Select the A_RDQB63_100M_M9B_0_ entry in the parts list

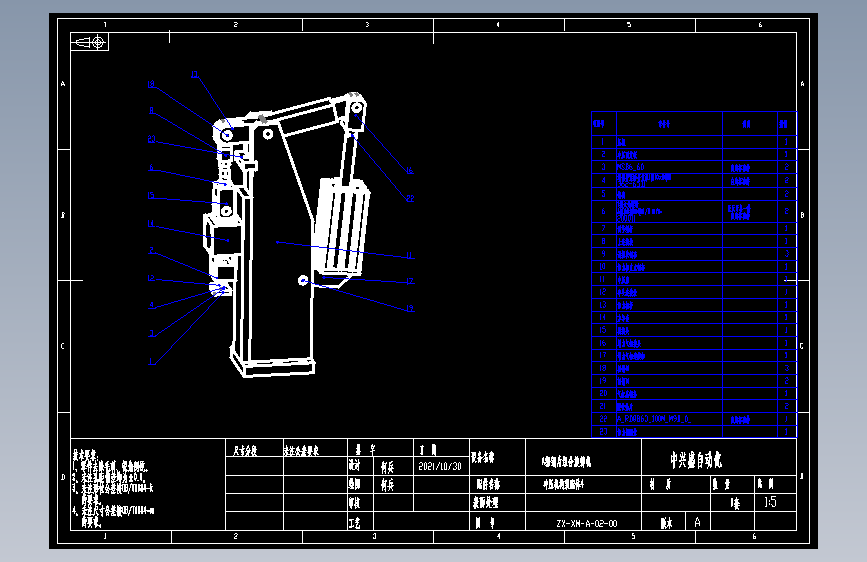(x=654, y=419)
